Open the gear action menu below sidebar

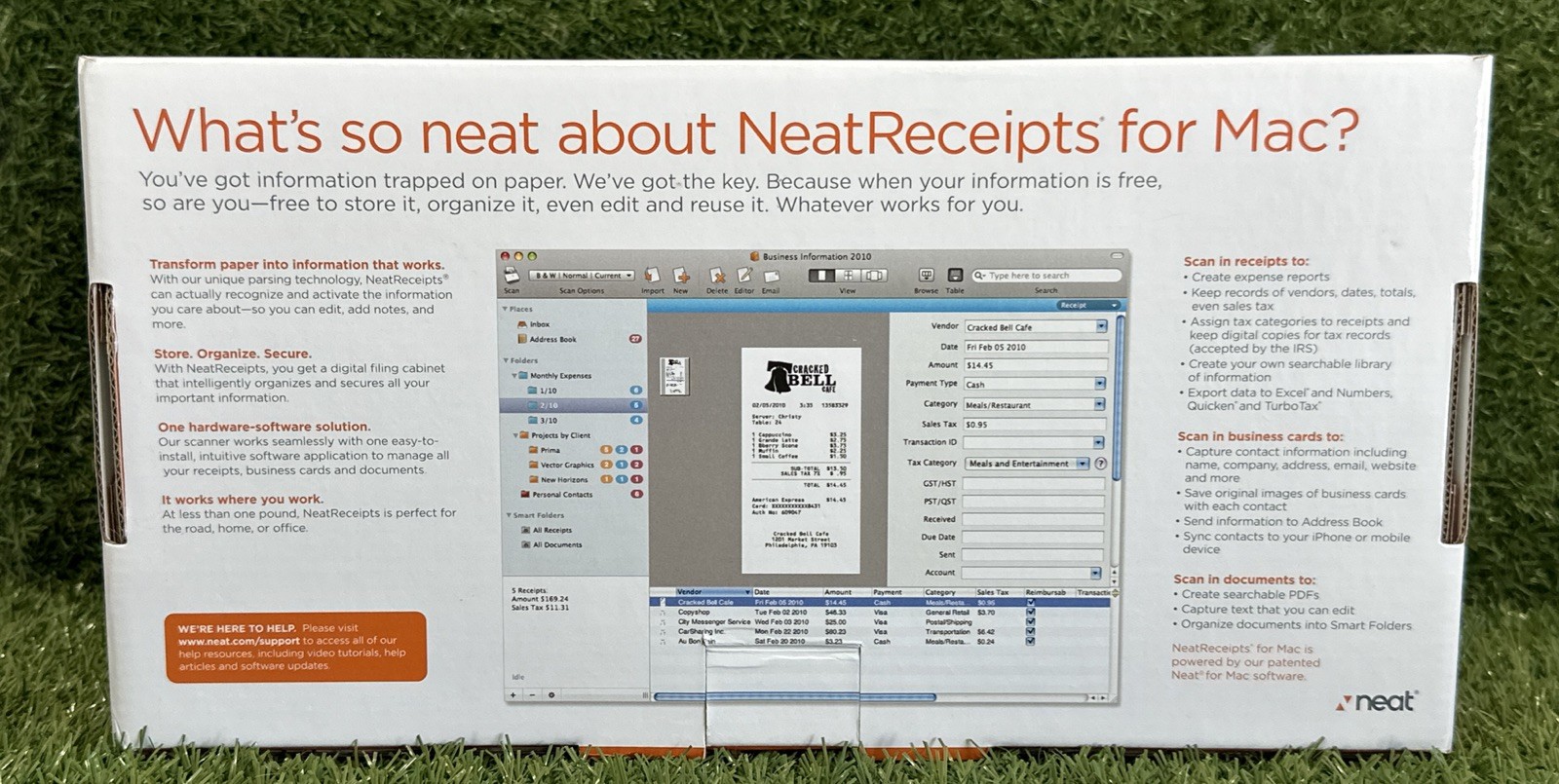tap(551, 695)
